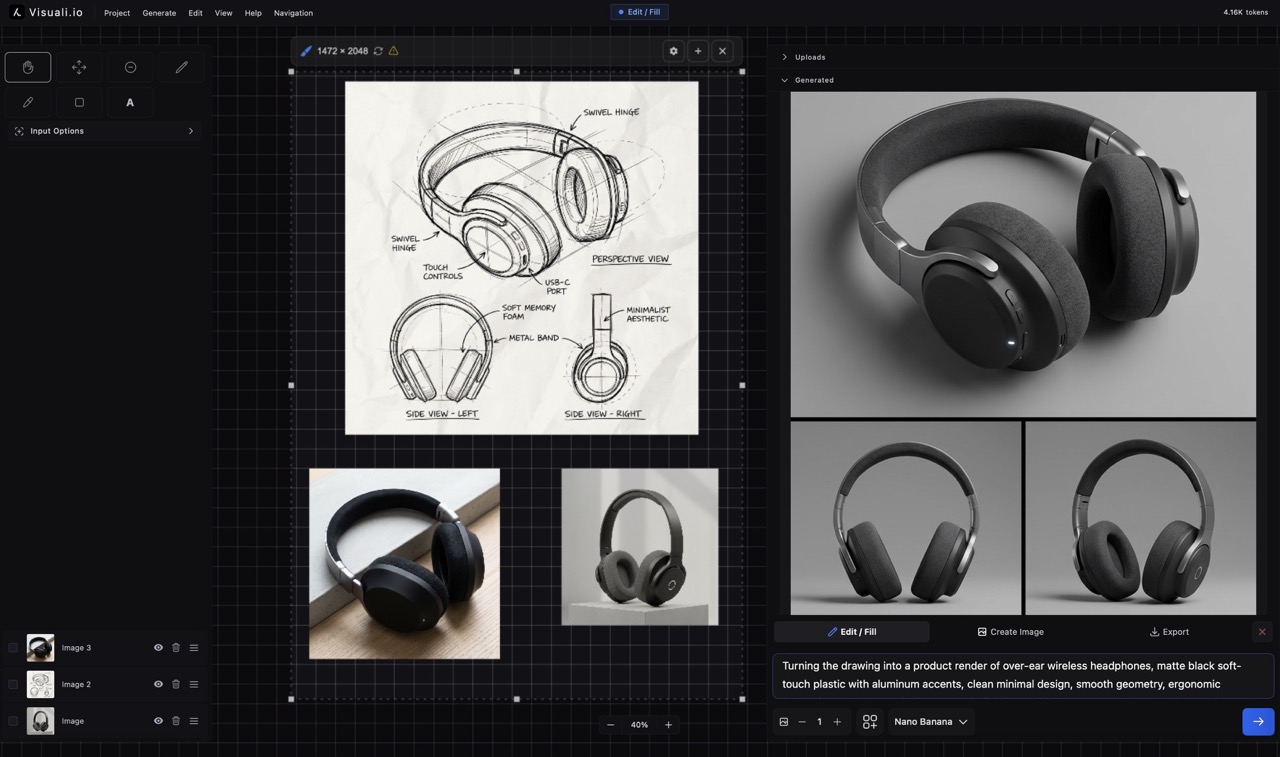Zoom in the canvas with plus
The image size is (1280, 757).
668,725
